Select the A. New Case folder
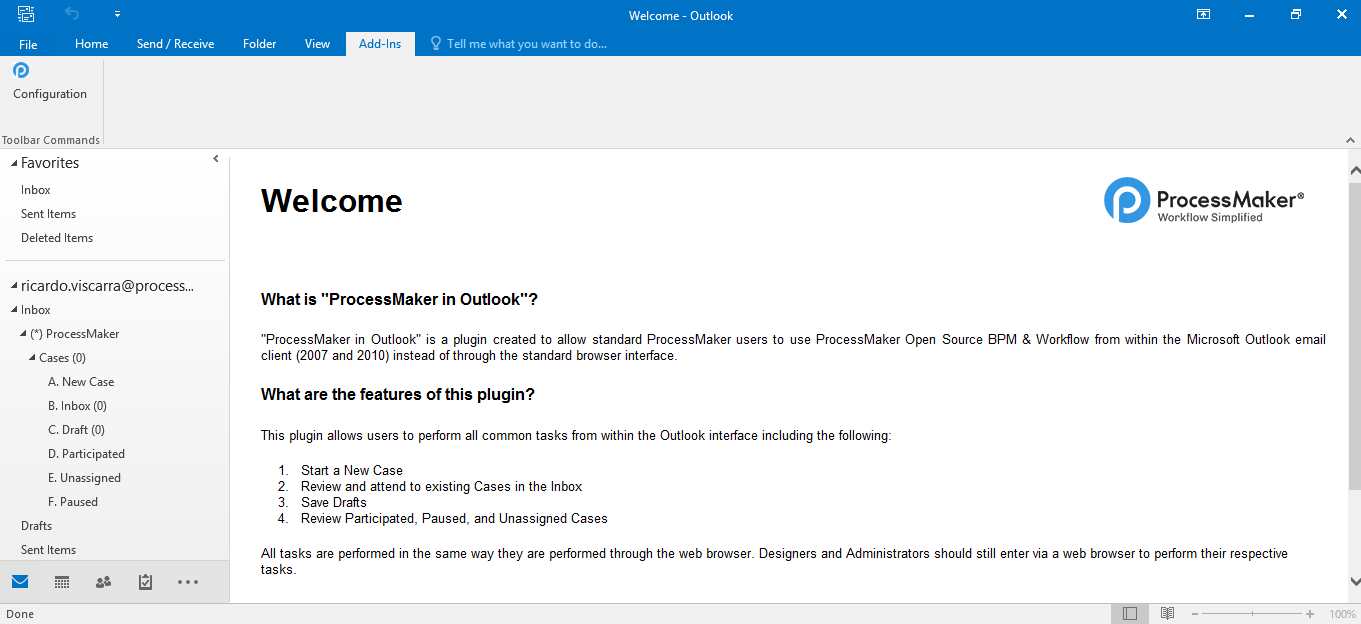The image size is (1361, 624). point(81,382)
